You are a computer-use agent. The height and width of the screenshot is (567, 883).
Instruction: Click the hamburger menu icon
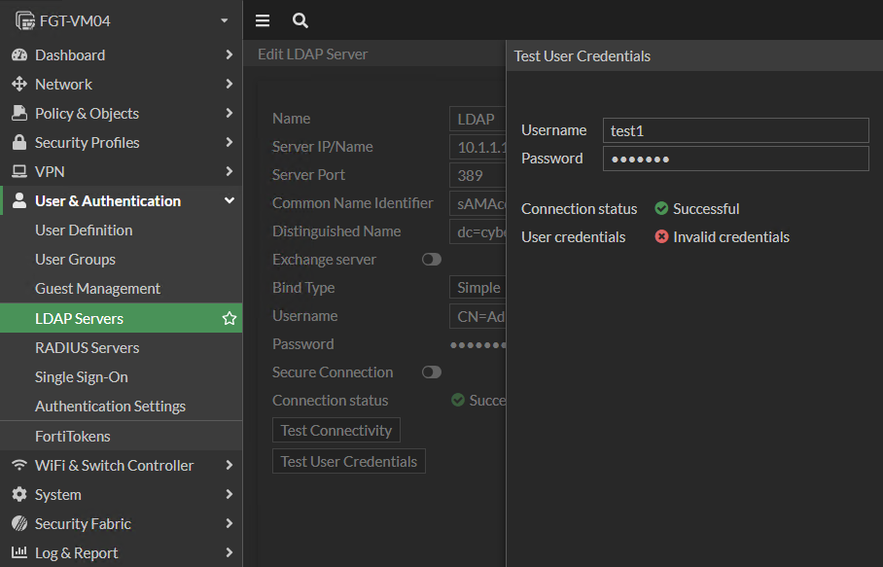click(263, 20)
